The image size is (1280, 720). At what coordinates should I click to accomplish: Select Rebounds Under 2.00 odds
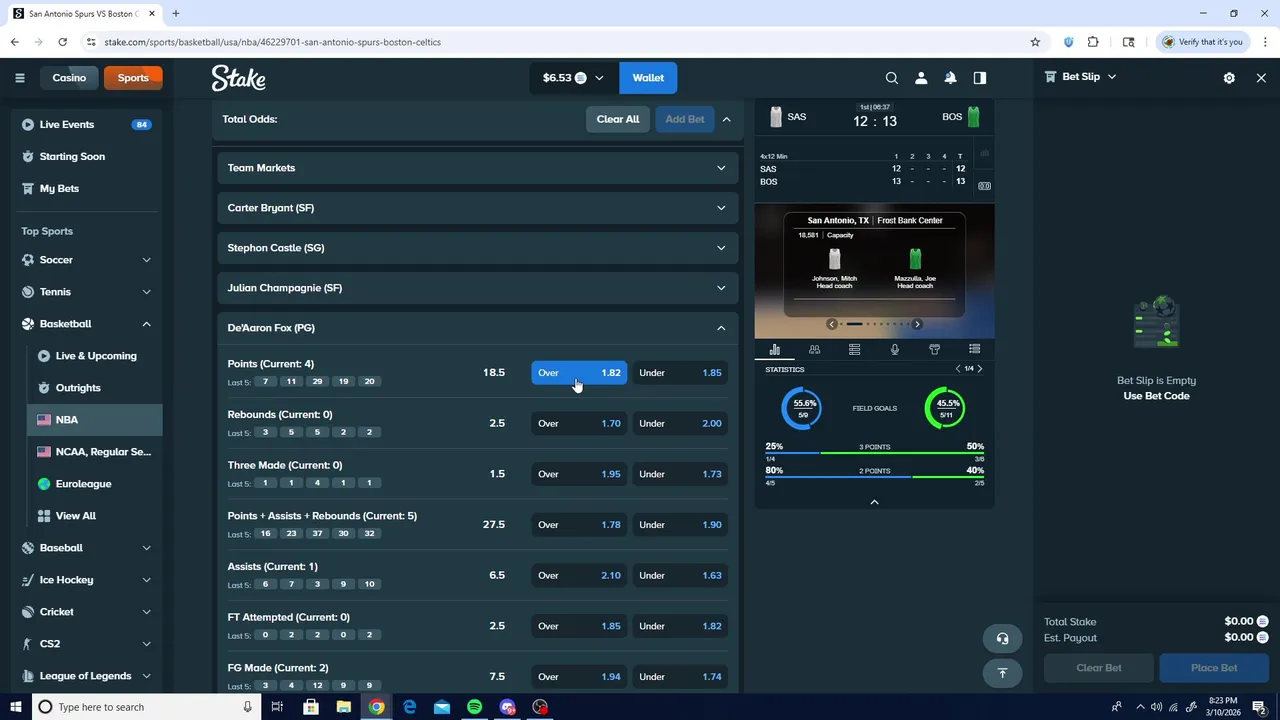coord(680,423)
